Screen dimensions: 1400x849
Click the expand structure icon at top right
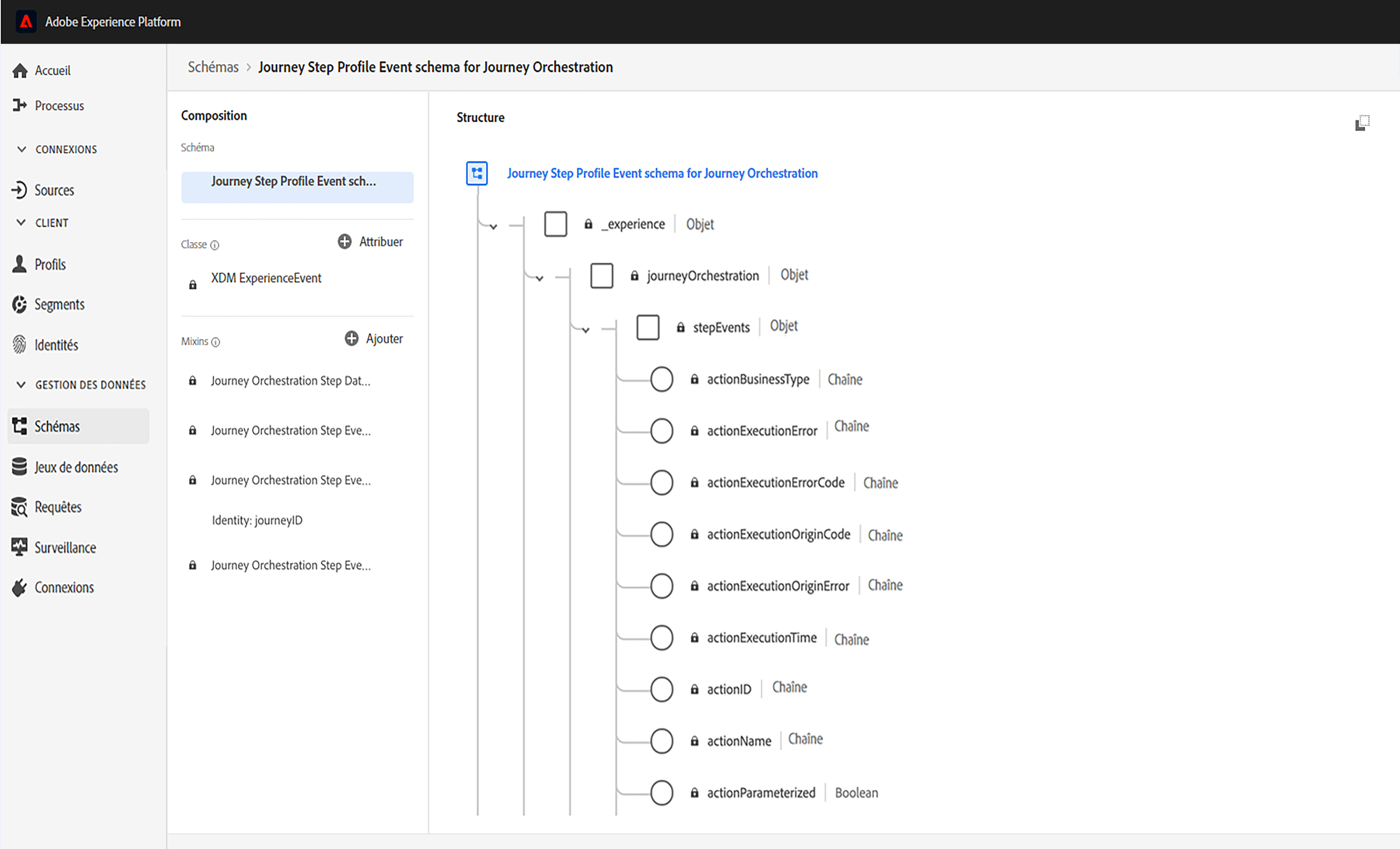click(1362, 123)
